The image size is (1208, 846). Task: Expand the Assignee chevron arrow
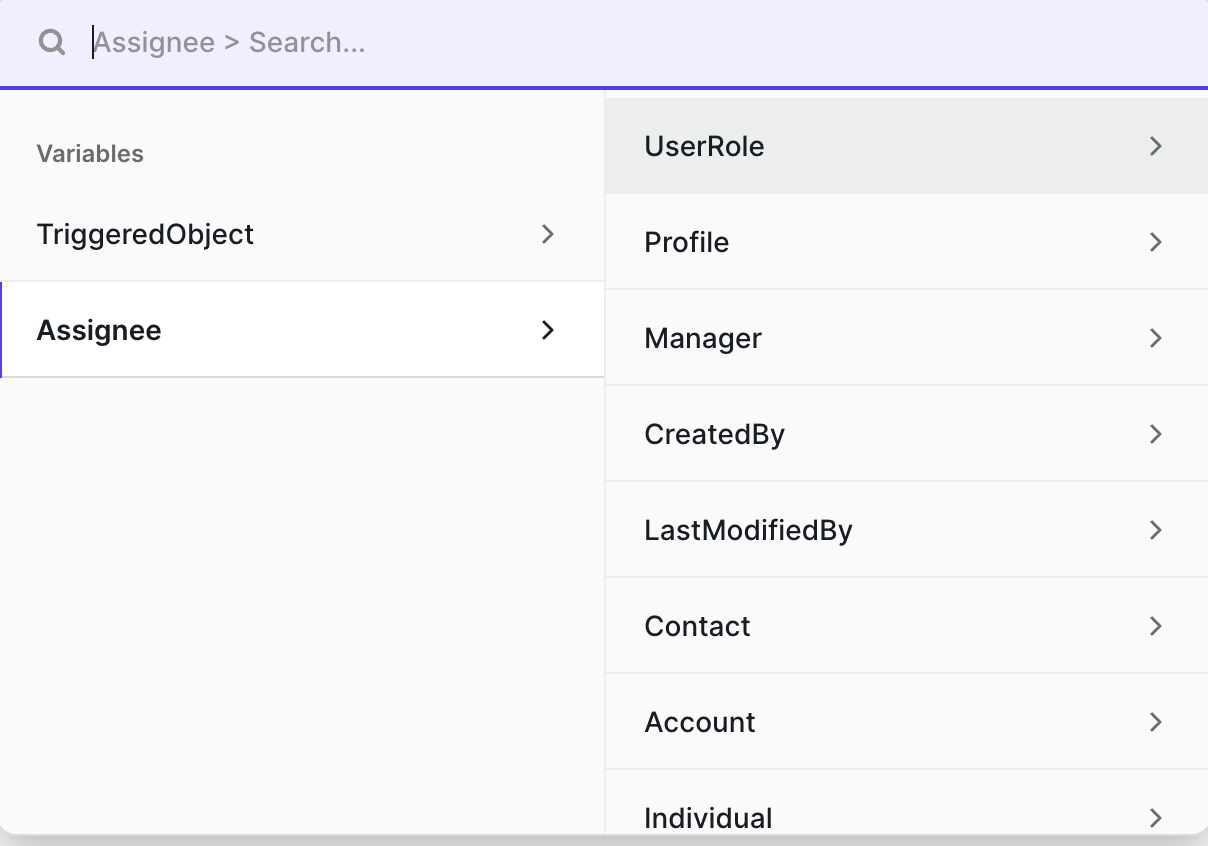547,330
